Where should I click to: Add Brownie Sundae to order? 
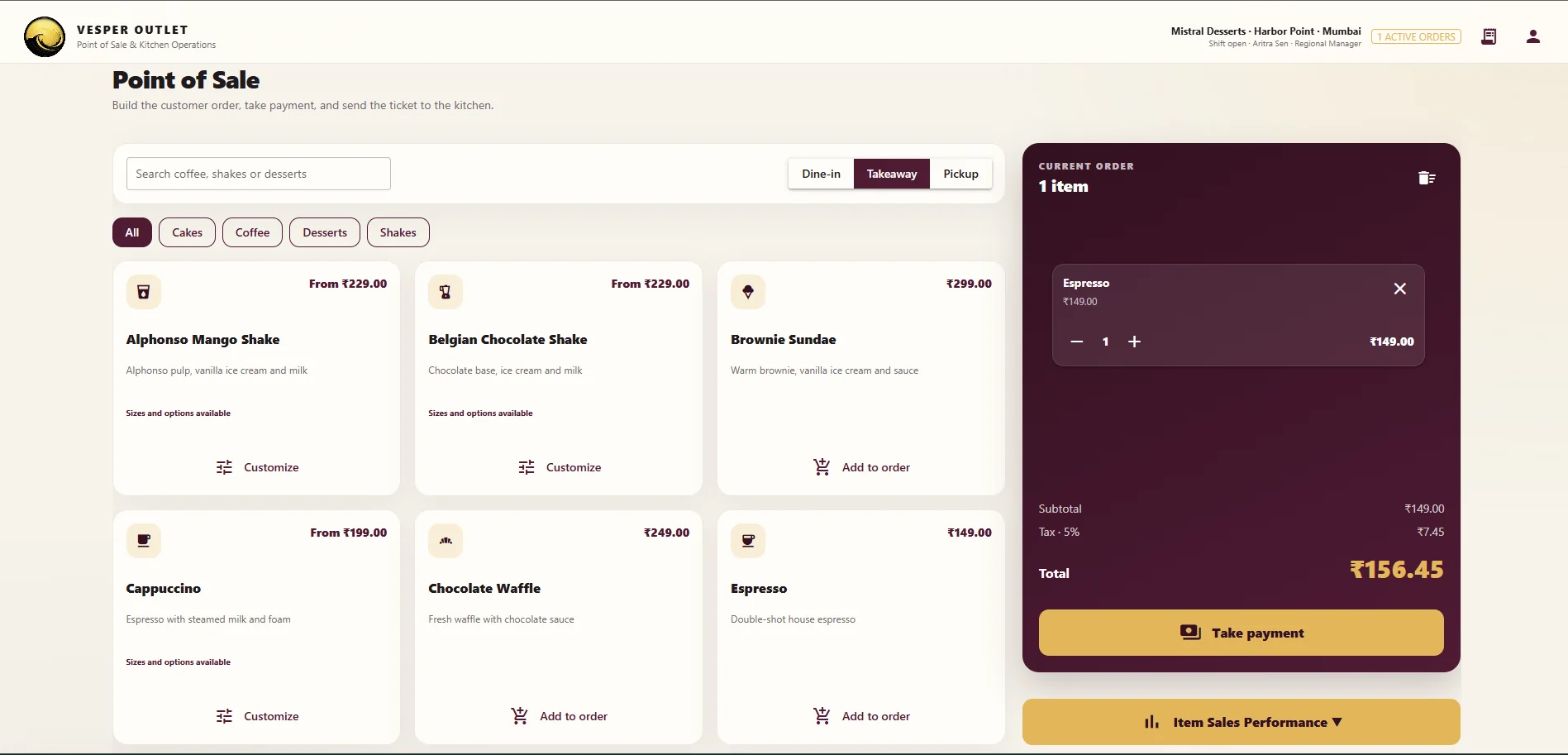[861, 467]
